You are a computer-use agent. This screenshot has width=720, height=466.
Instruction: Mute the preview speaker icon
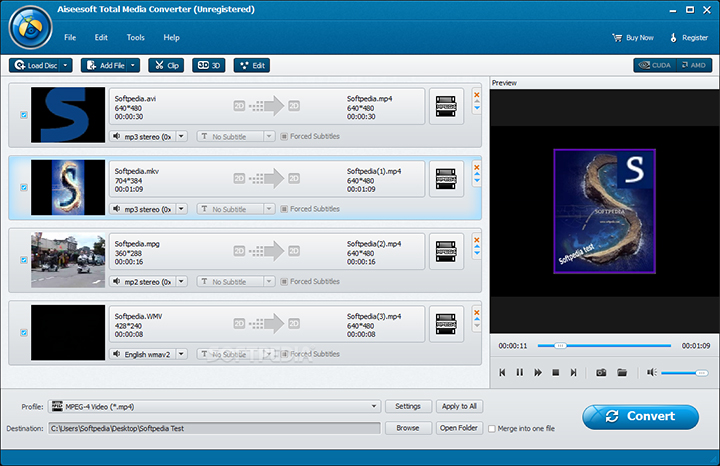tap(651, 372)
